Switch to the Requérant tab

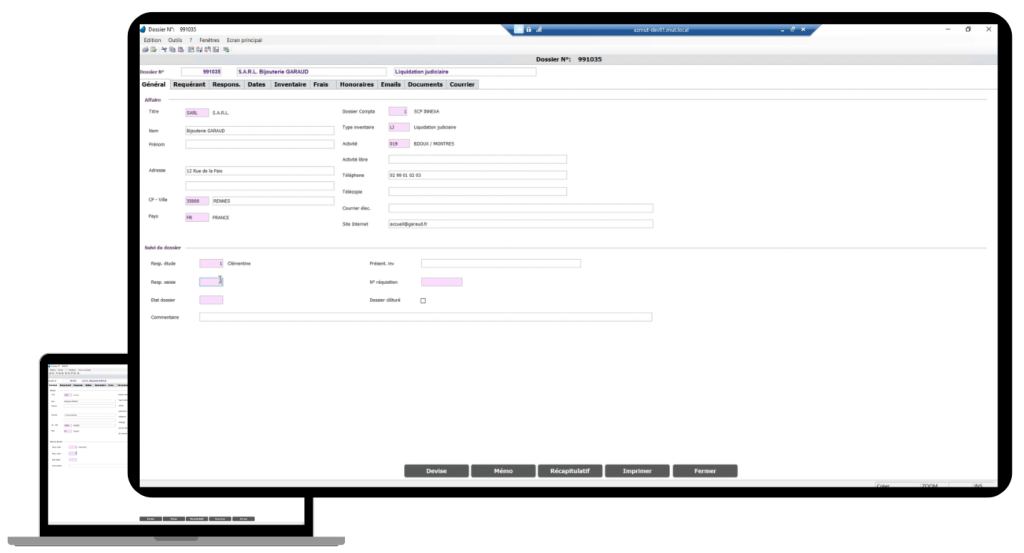coord(189,84)
